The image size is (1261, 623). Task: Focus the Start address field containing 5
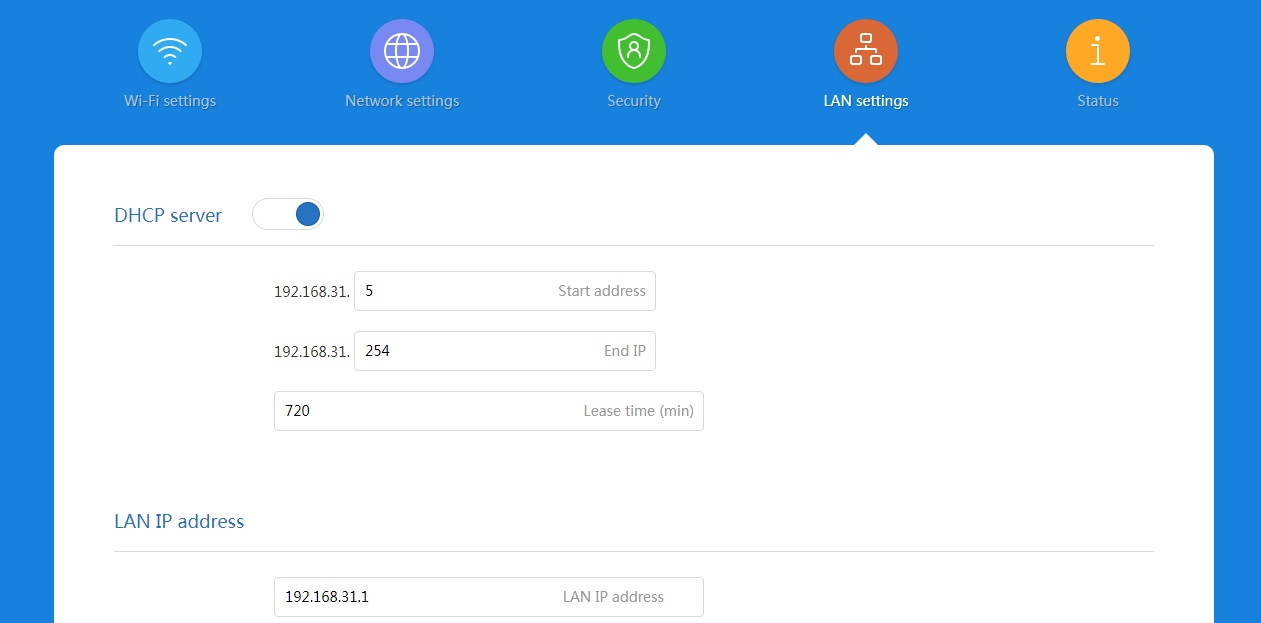[x=505, y=291]
